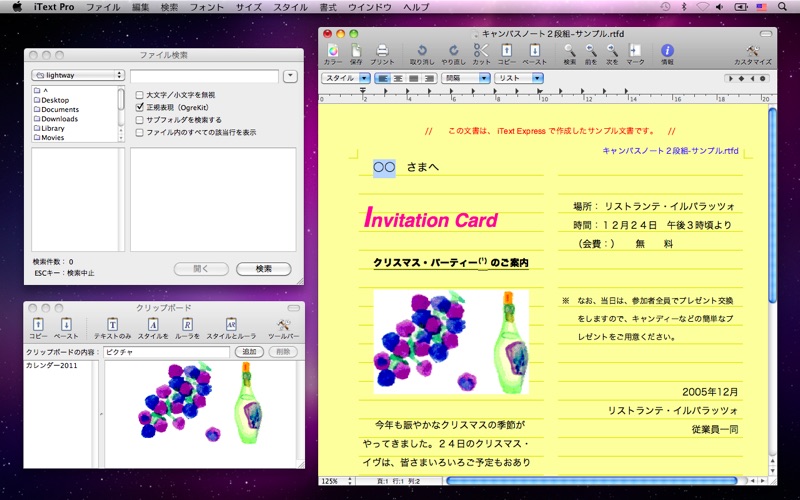Click the 検索 button in file search
Viewport: 800px width, 500px height.
264,269
